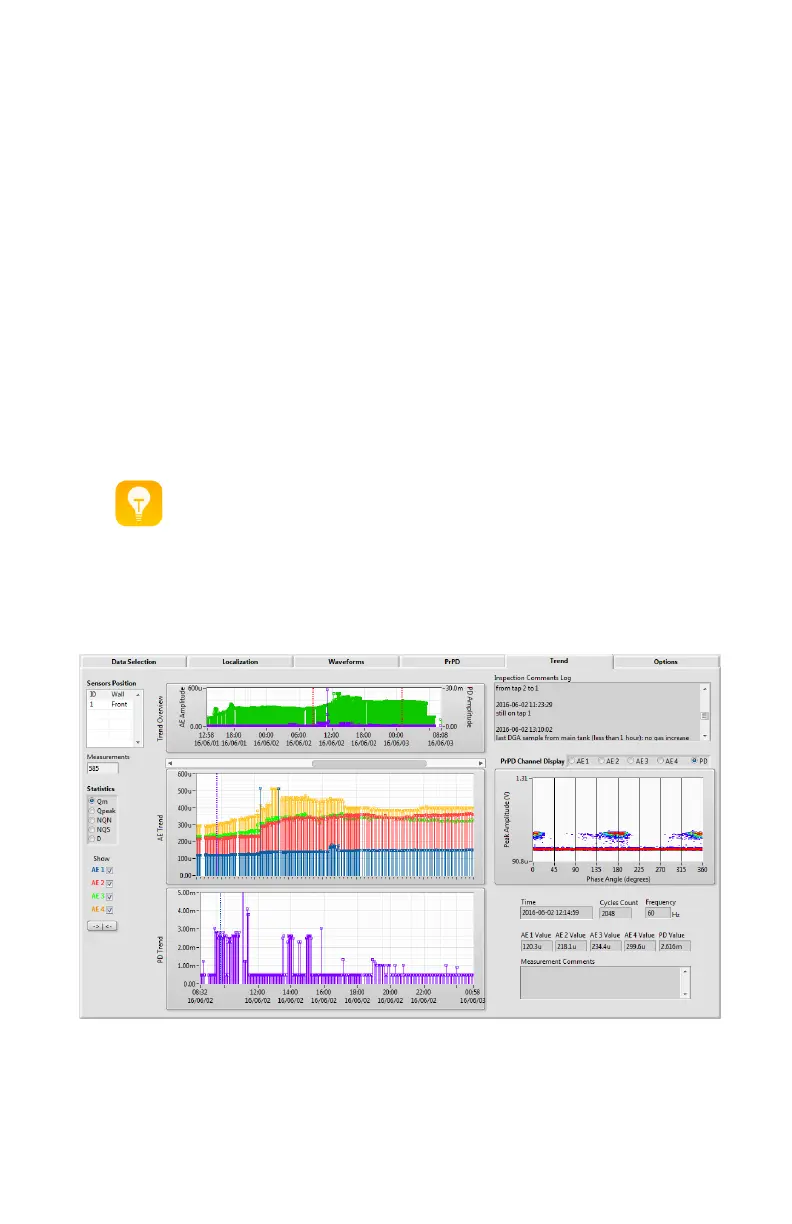Select the Trend tab

559,661
